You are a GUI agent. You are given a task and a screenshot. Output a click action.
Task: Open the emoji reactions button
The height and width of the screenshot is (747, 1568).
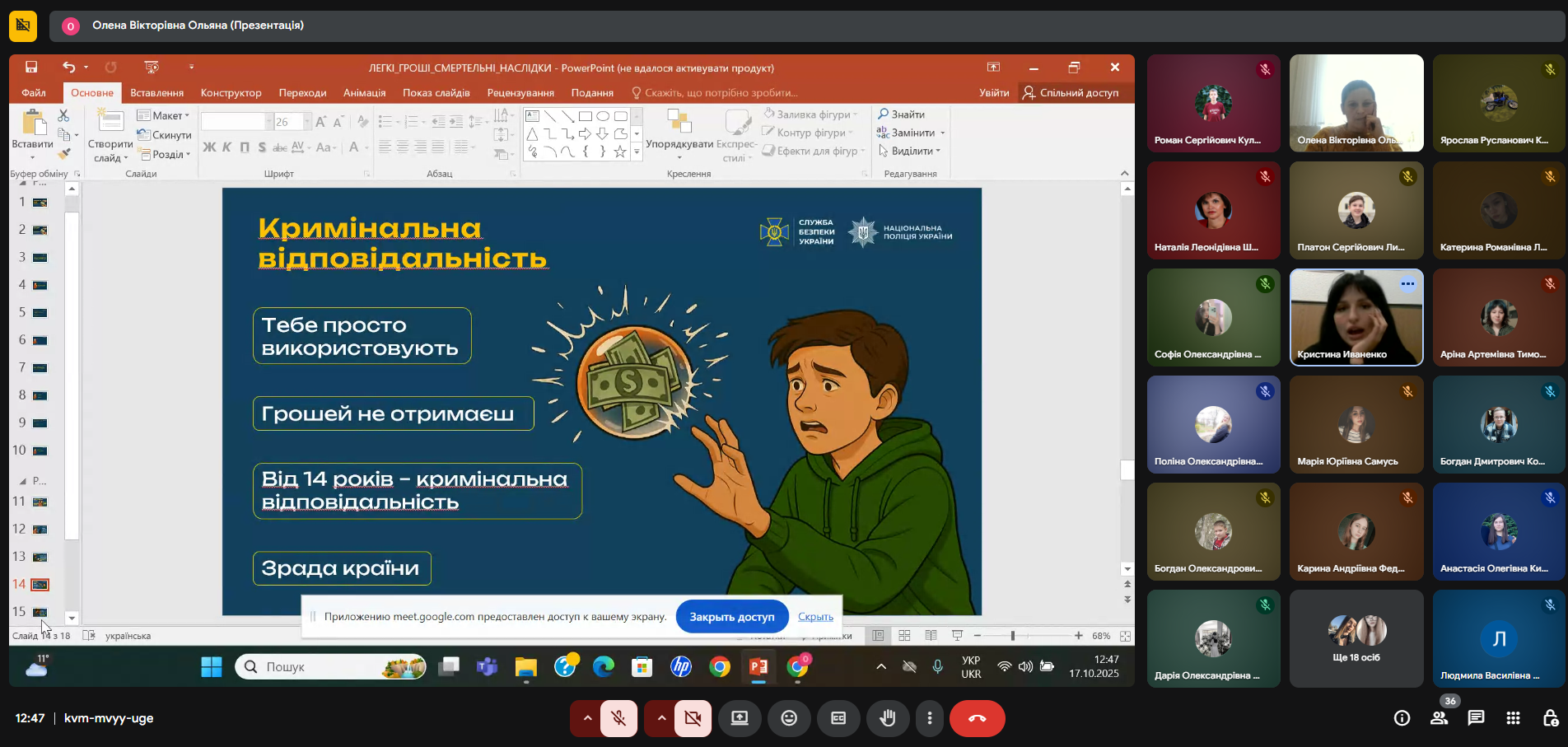pos(789,718)
